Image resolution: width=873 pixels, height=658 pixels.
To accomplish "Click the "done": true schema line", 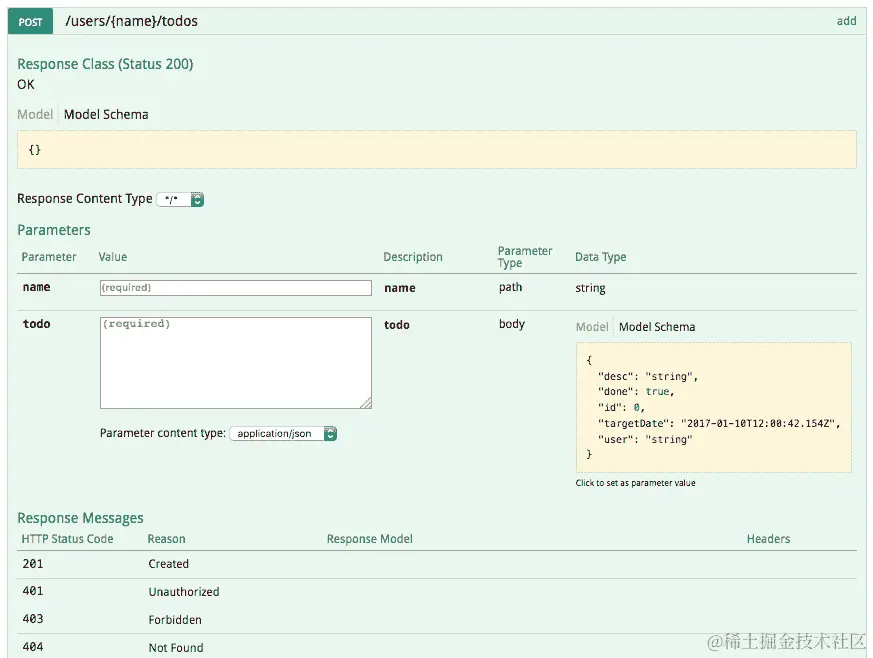I will (636, 392).
